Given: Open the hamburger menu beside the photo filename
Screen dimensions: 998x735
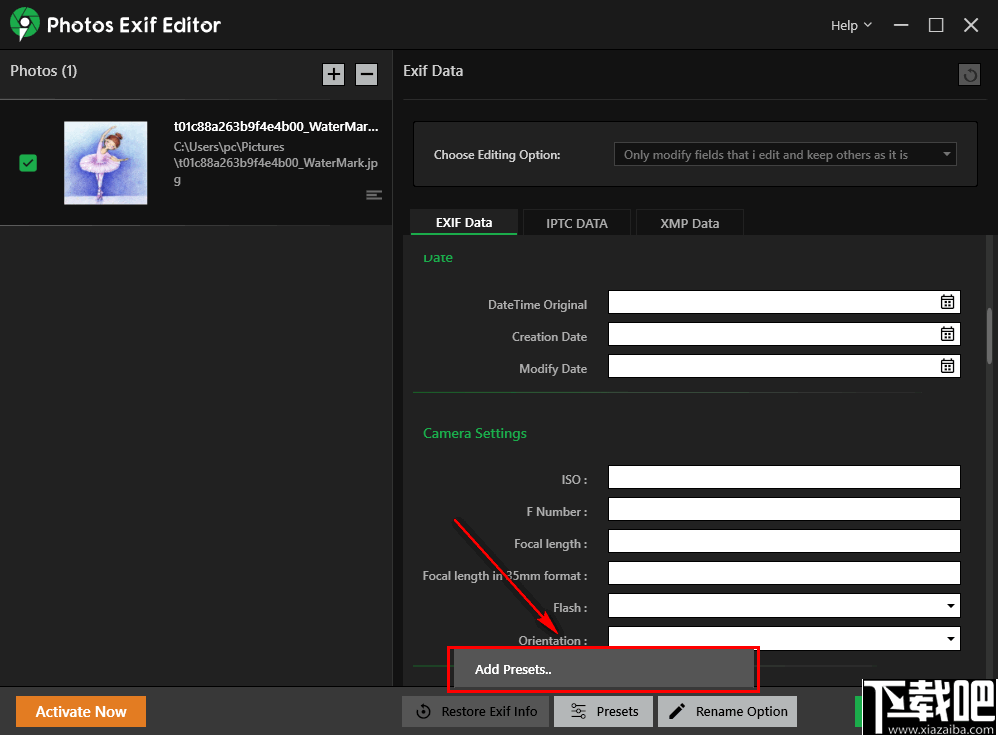Looking at the screenshot, I should tap(373, 195).
